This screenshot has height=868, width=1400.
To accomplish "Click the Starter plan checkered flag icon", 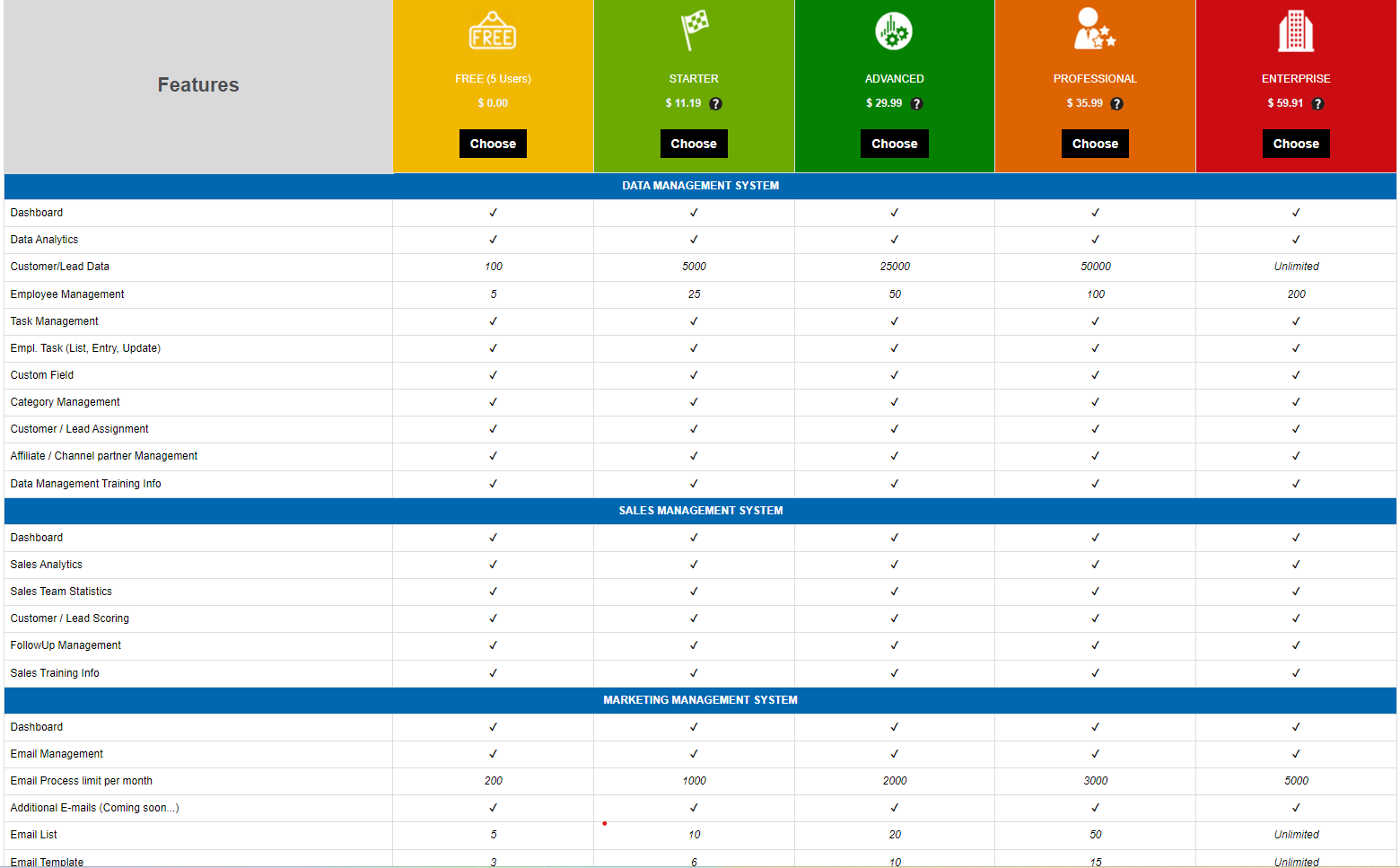I will (x=694, y=31).
